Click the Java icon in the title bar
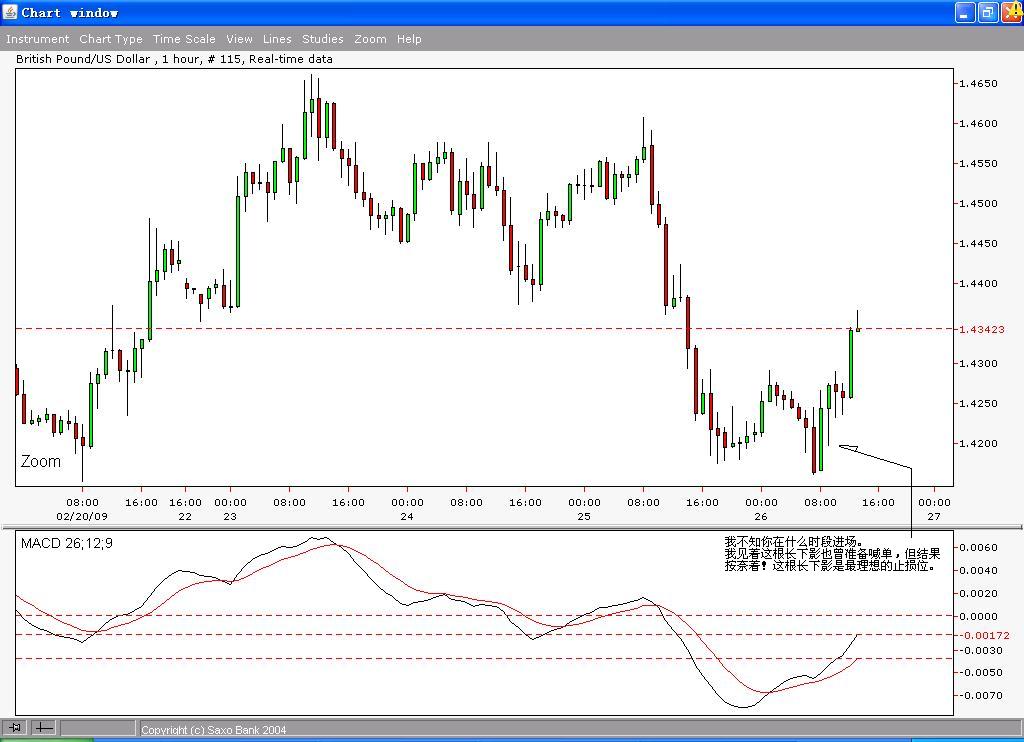This screenshot has height=742, width=1024. 10,12
